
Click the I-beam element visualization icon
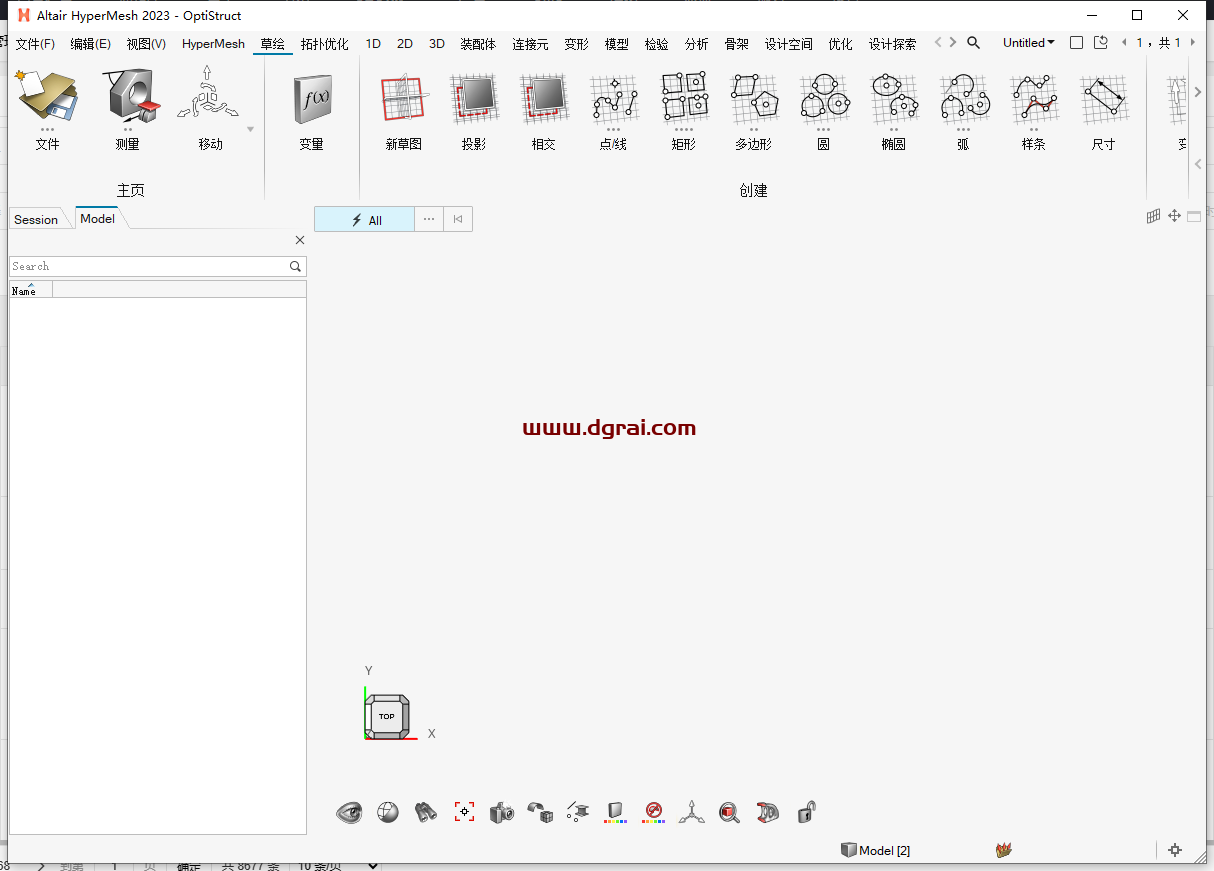tap(578, 812)
